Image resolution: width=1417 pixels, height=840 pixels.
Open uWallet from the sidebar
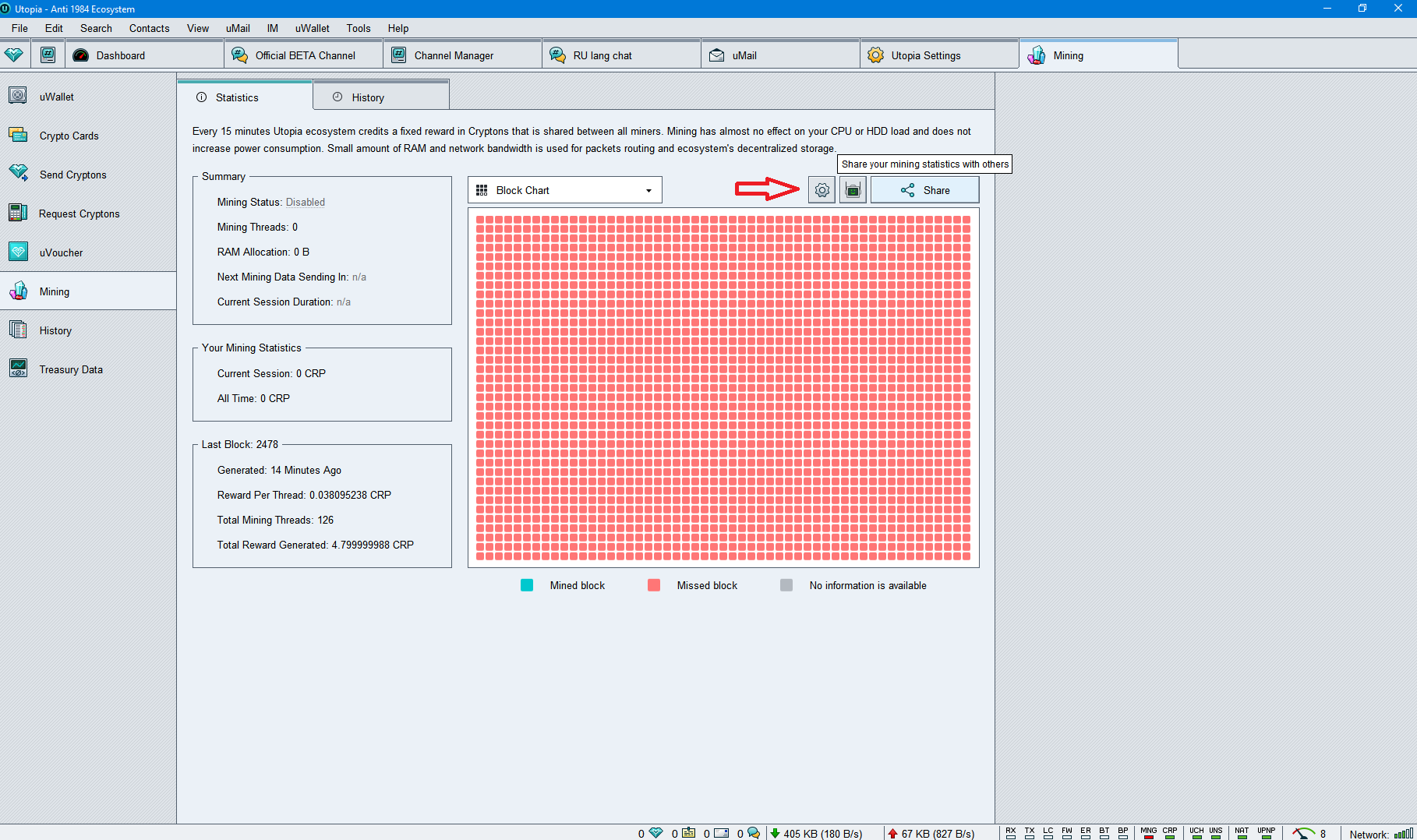(57, 97)
